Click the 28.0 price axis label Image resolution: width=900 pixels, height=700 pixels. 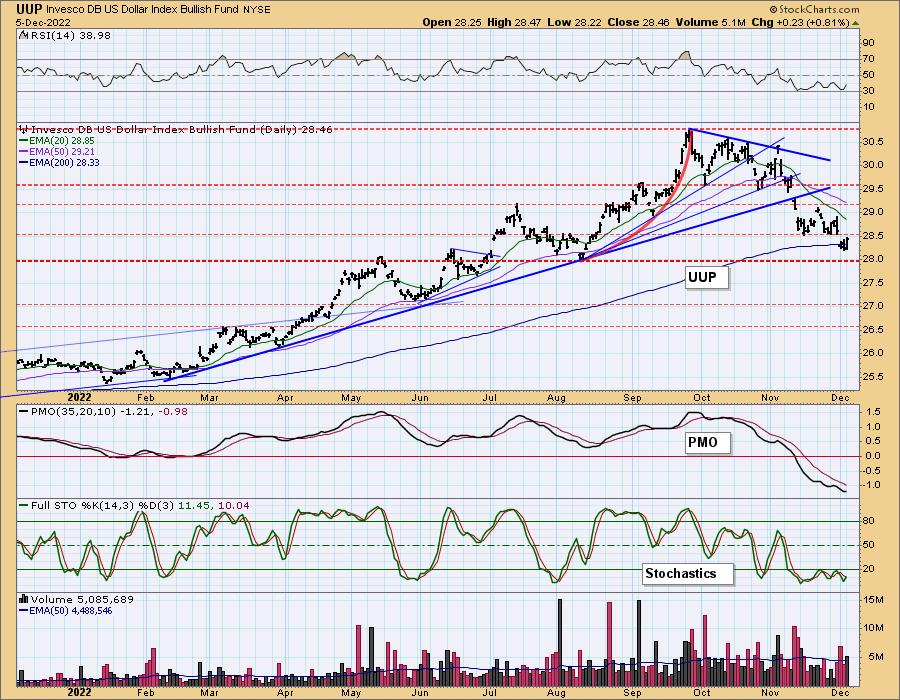tap(873, 259)
